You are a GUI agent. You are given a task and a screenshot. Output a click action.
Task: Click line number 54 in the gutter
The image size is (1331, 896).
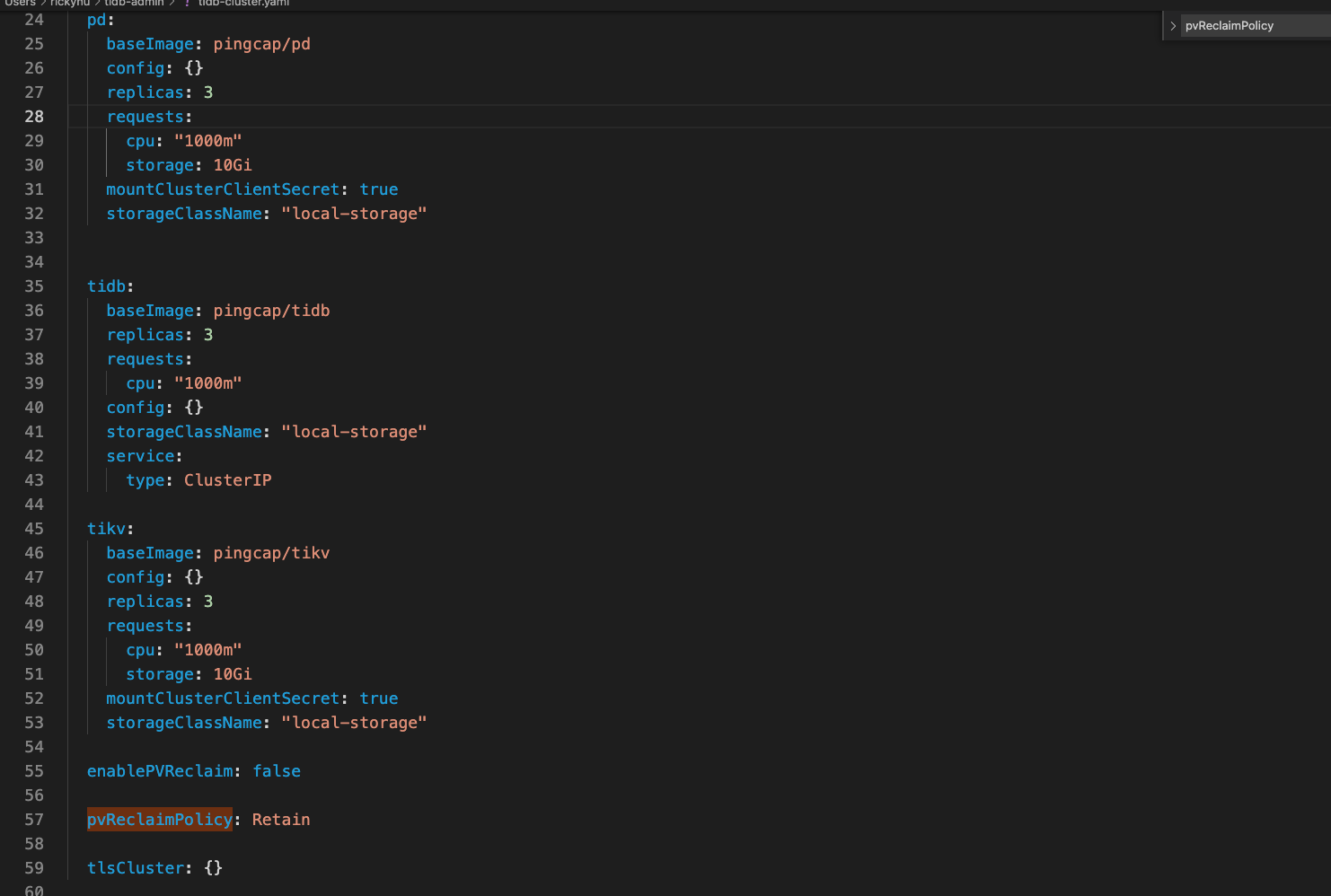[x=34, y=747]
